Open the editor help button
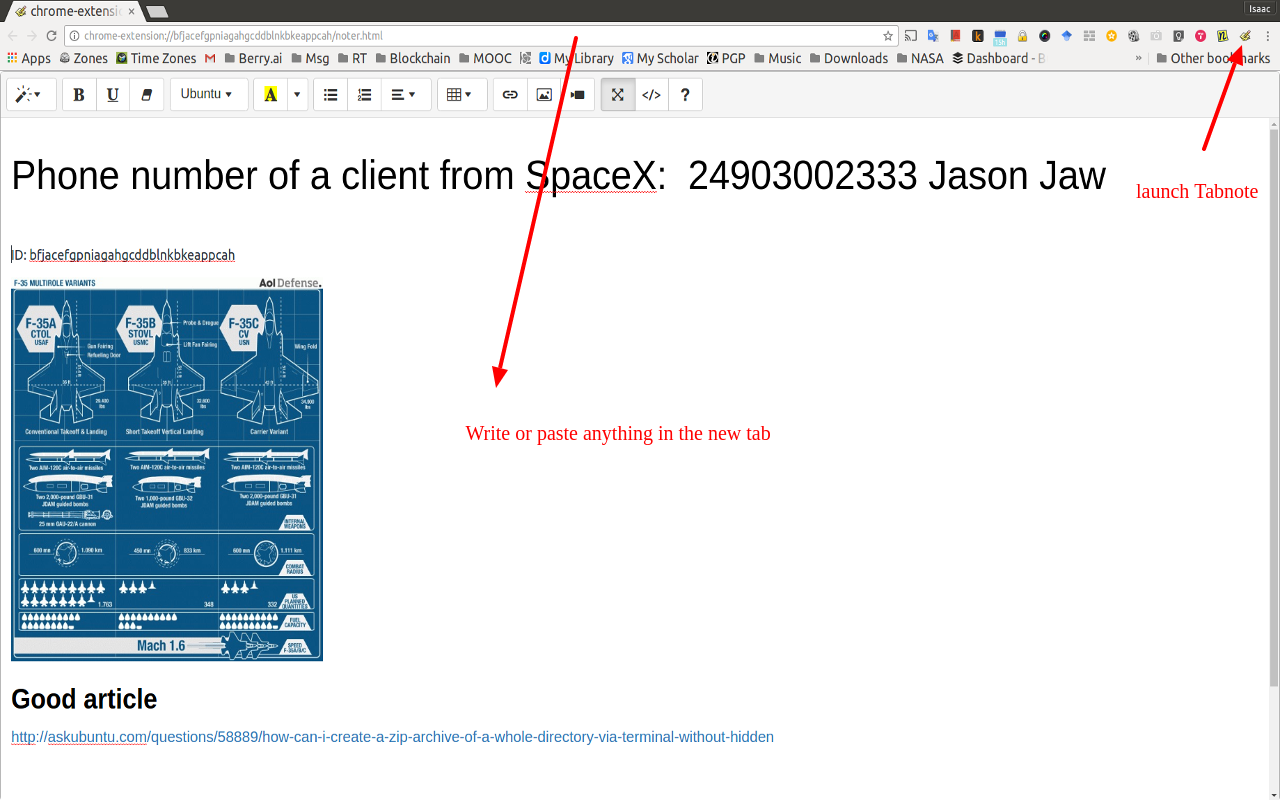1280x800 pixels. (x=685, y=95)
